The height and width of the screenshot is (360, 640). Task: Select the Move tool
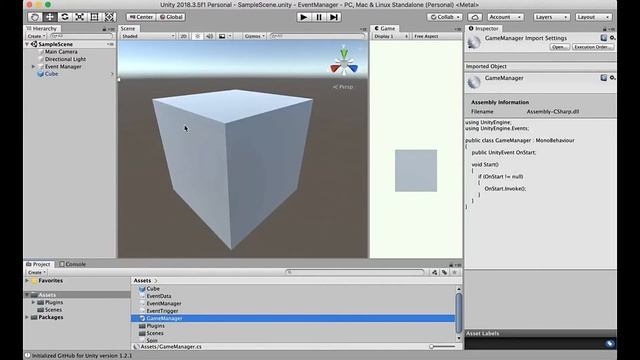(50, 17)
